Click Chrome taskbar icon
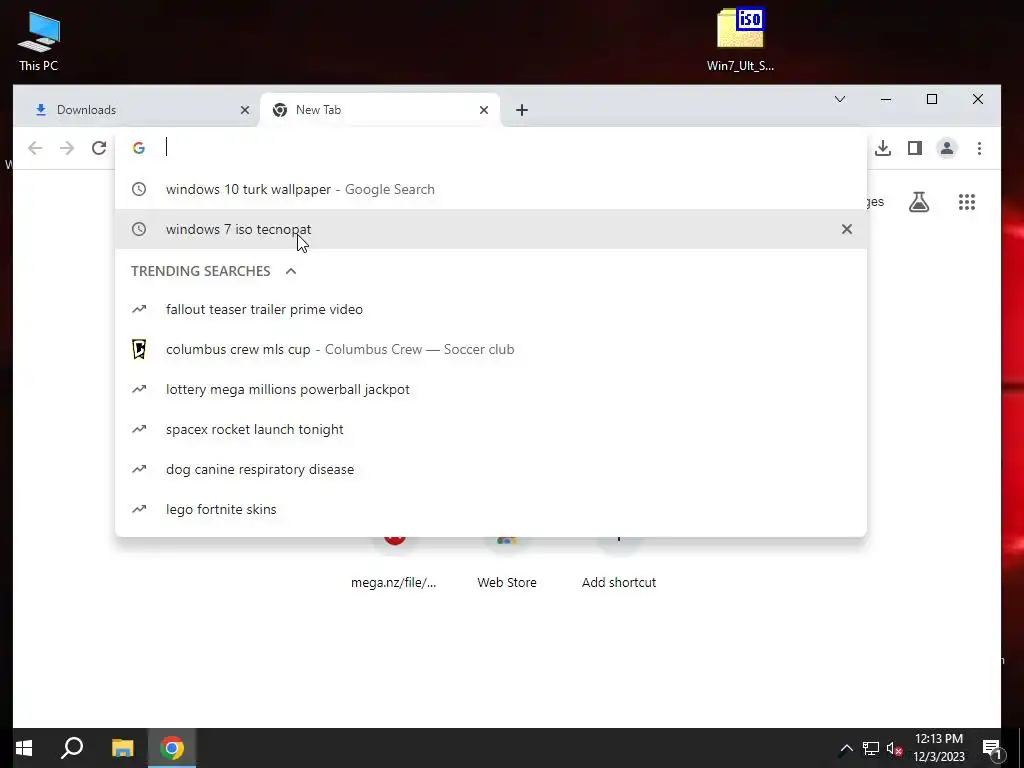The width and height of the screenshot is (1024, 768). pyautogui.click(x=172, y=748)
